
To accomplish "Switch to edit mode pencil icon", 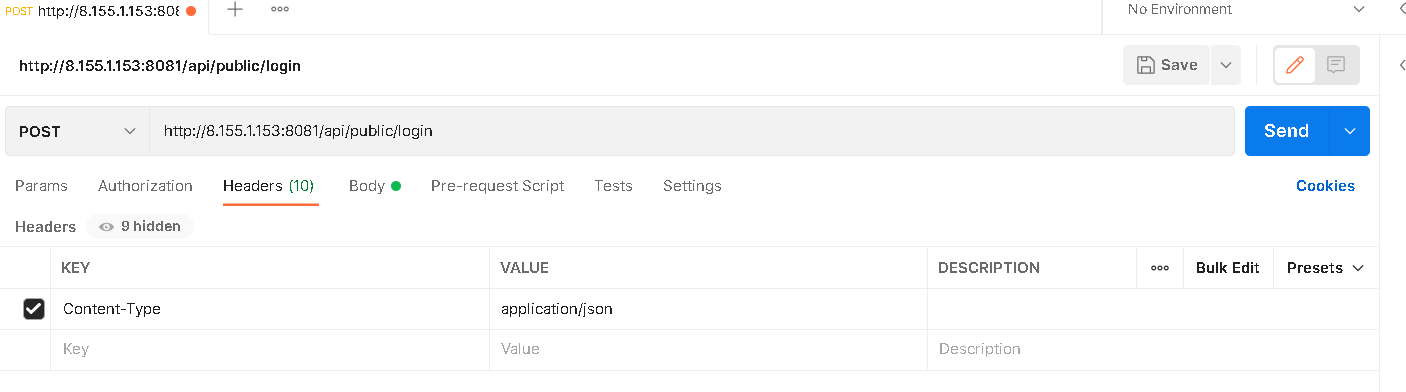I will coord(1295,65).
